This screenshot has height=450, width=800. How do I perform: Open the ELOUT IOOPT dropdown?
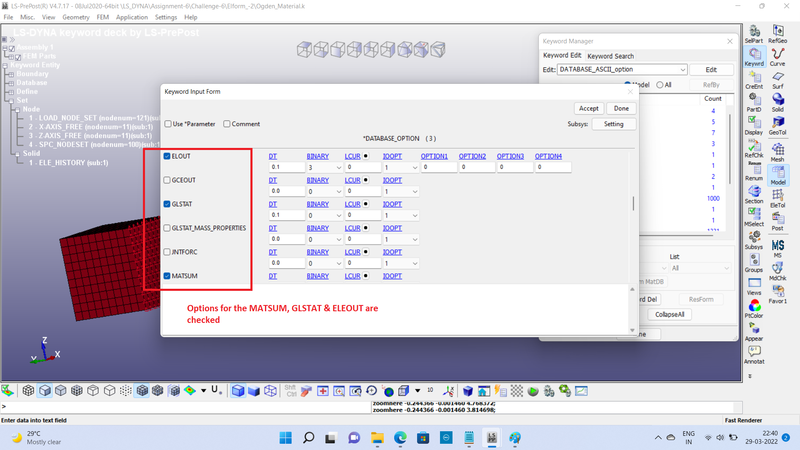(401, 167)
